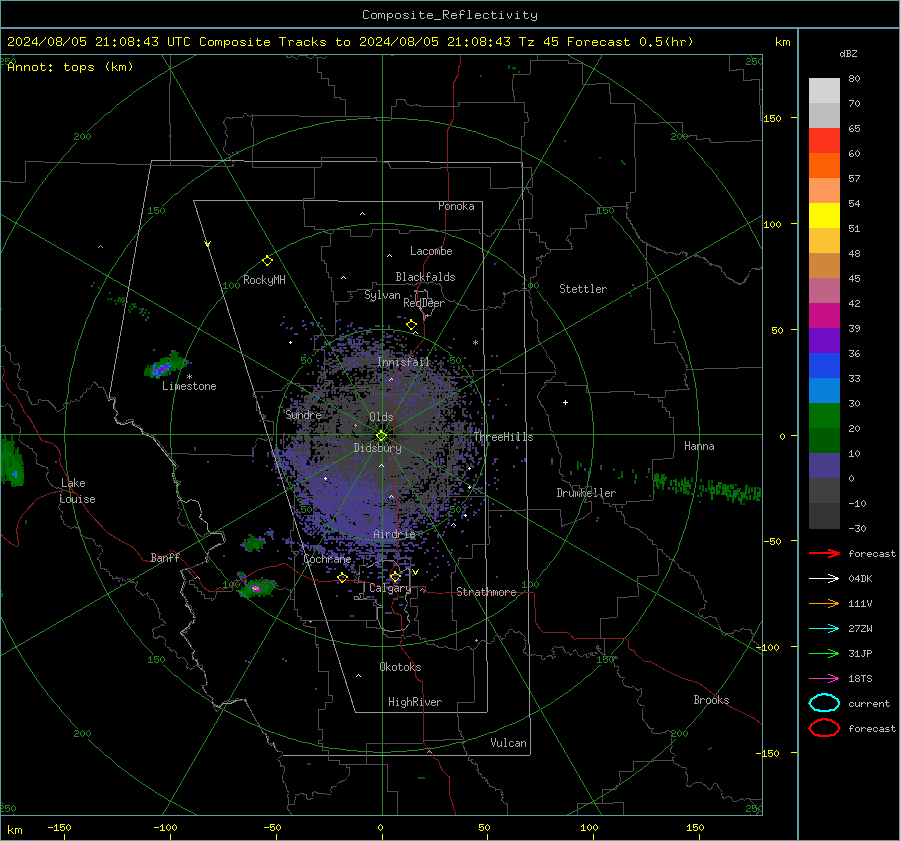
Task: Click the Sundre city label
Action: [304, 414]
